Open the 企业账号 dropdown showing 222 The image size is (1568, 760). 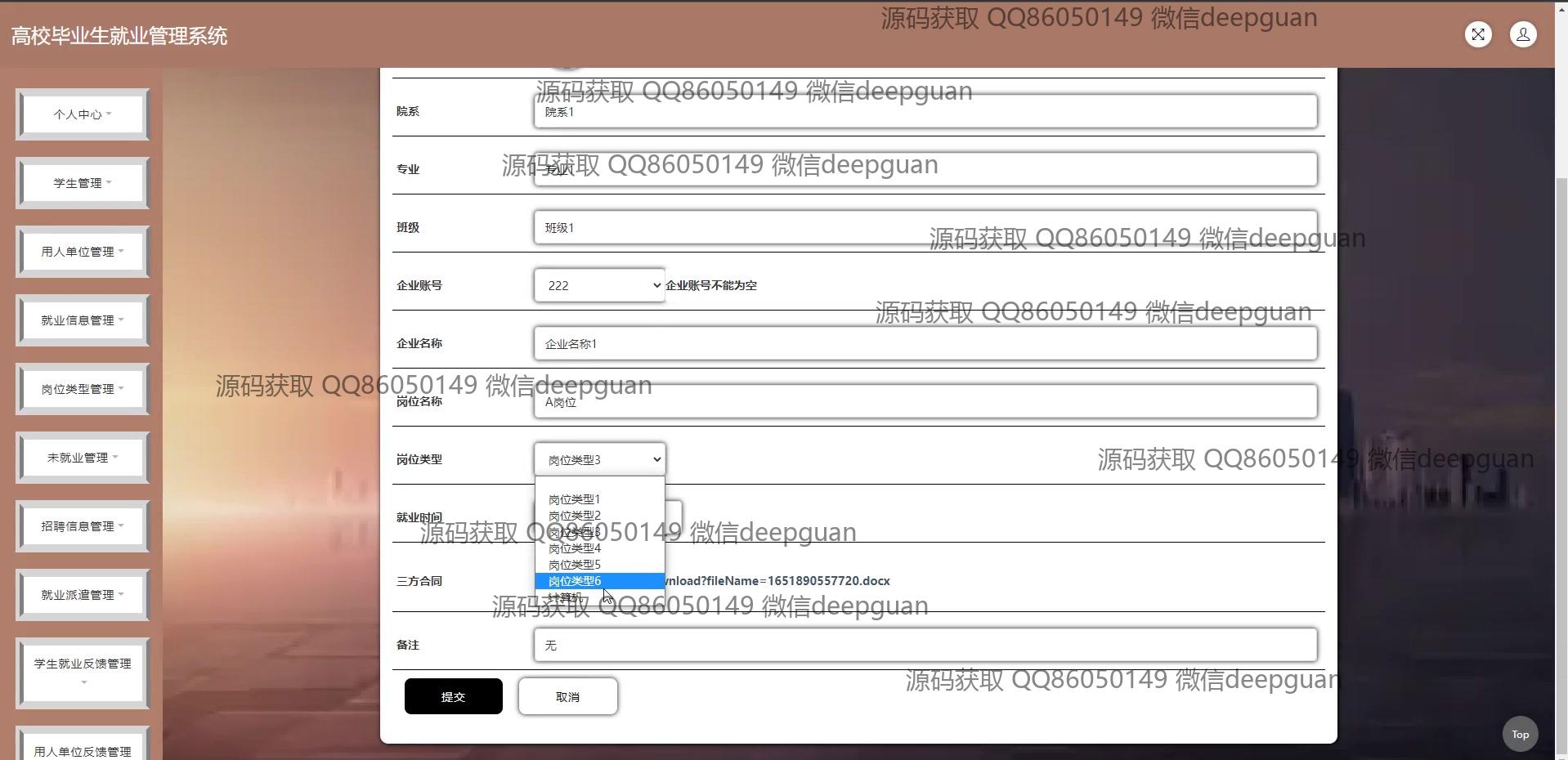599,285
